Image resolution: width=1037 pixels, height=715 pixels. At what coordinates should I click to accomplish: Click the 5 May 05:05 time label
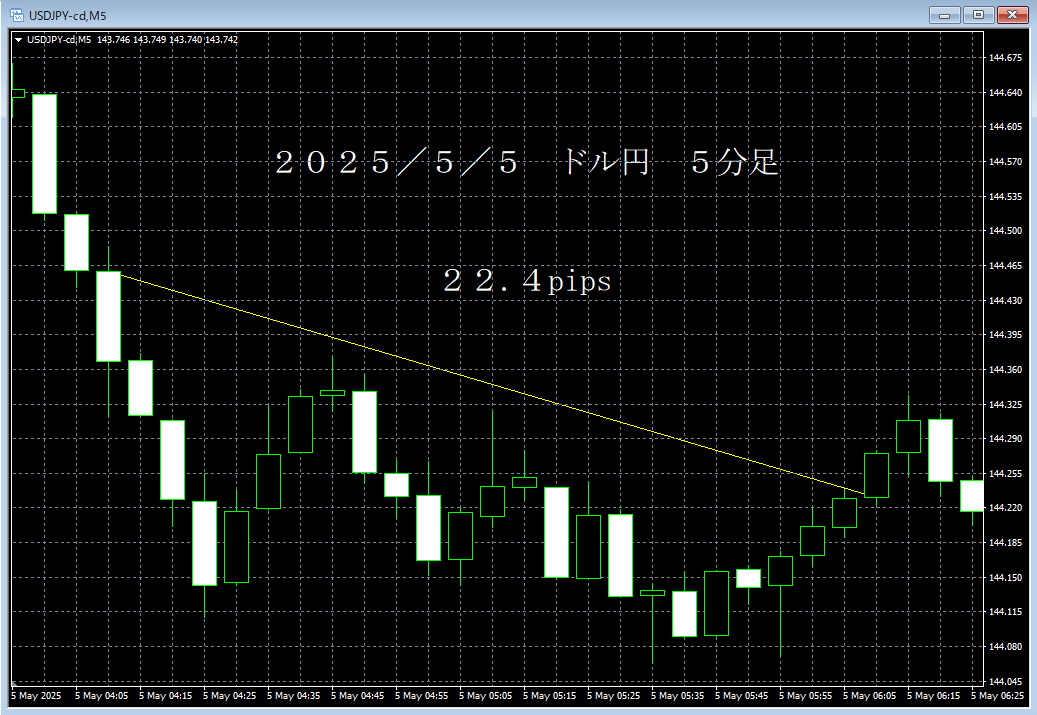487,693
